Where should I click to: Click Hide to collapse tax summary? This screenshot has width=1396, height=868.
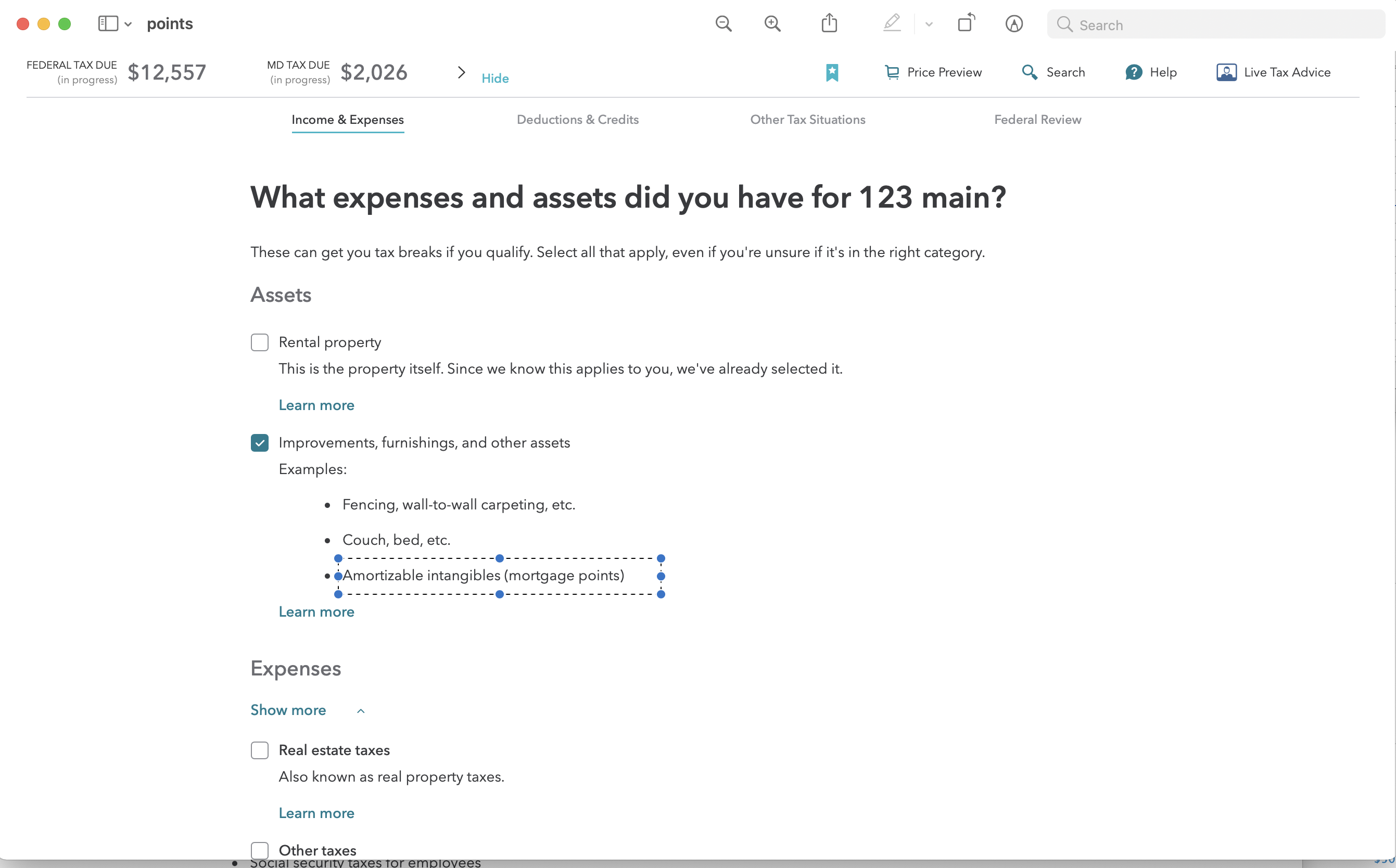tap(495, 78)
